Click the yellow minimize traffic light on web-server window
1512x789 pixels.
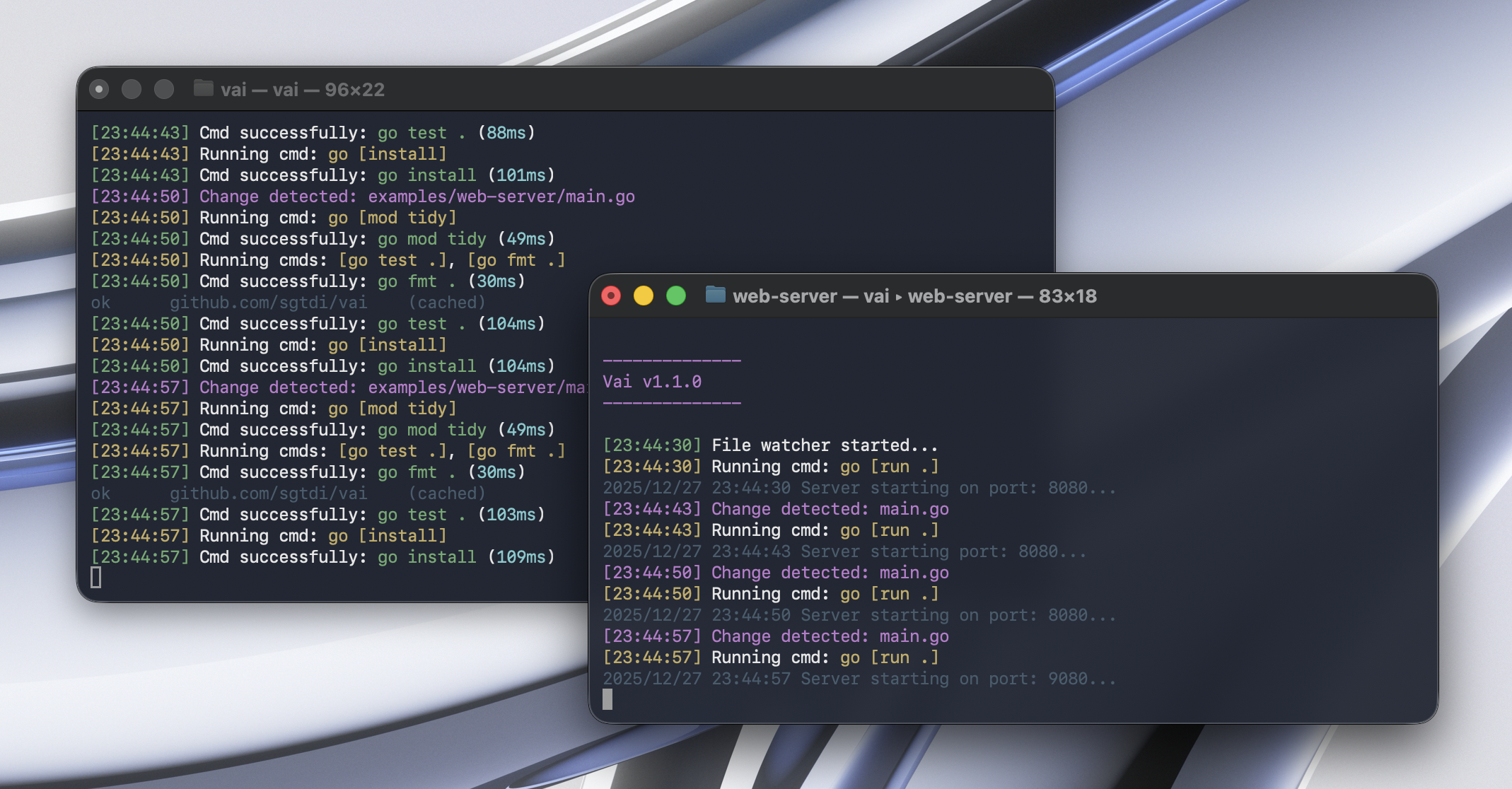pos(644,296)
